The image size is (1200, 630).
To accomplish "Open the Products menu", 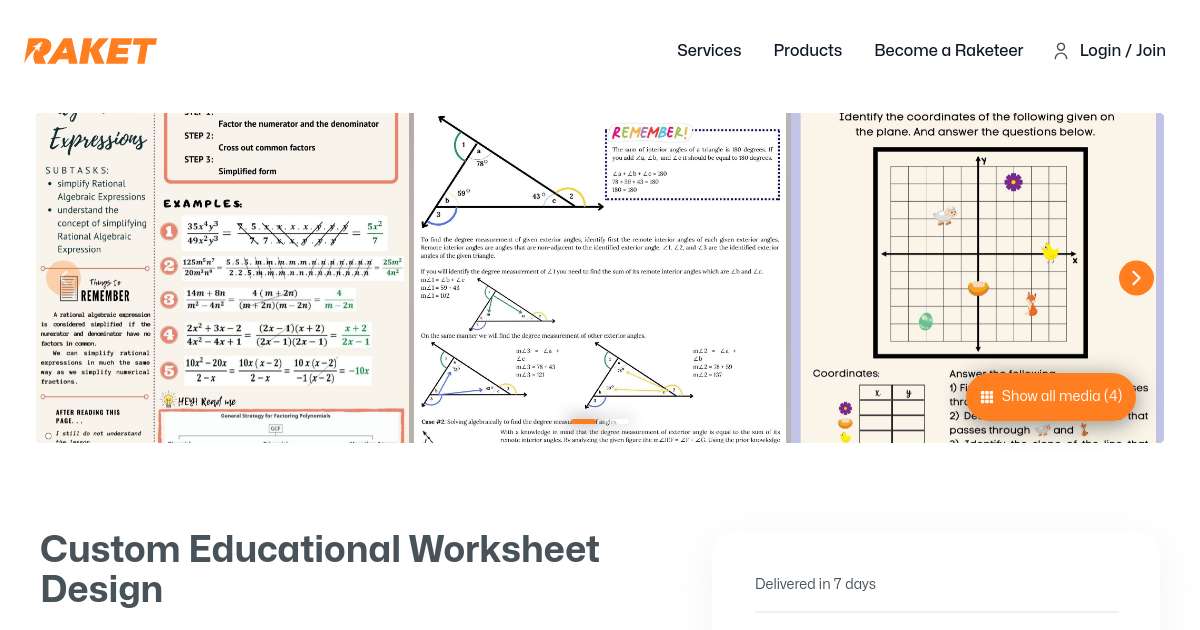I will tap(807, 51).
